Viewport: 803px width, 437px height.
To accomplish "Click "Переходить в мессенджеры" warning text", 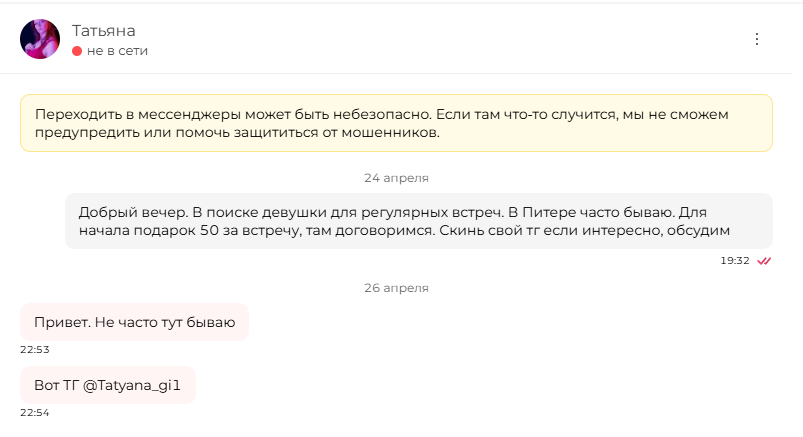I will pos(136,115).
